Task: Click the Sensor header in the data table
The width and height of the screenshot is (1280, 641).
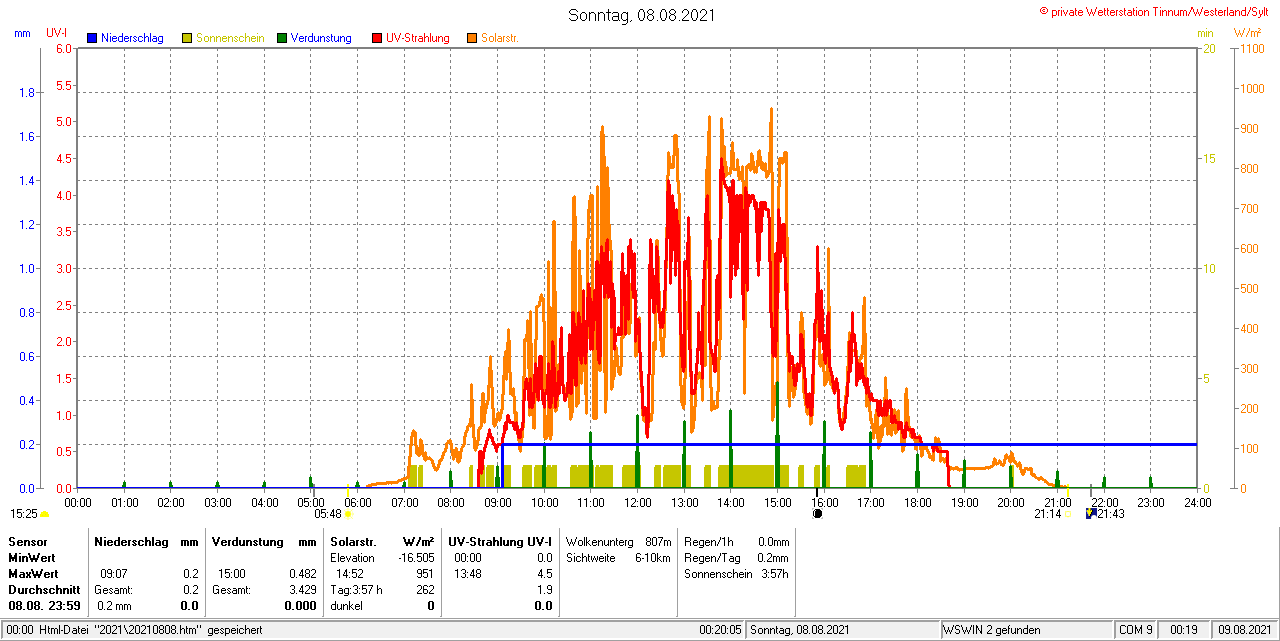Action: pos(27,541)
